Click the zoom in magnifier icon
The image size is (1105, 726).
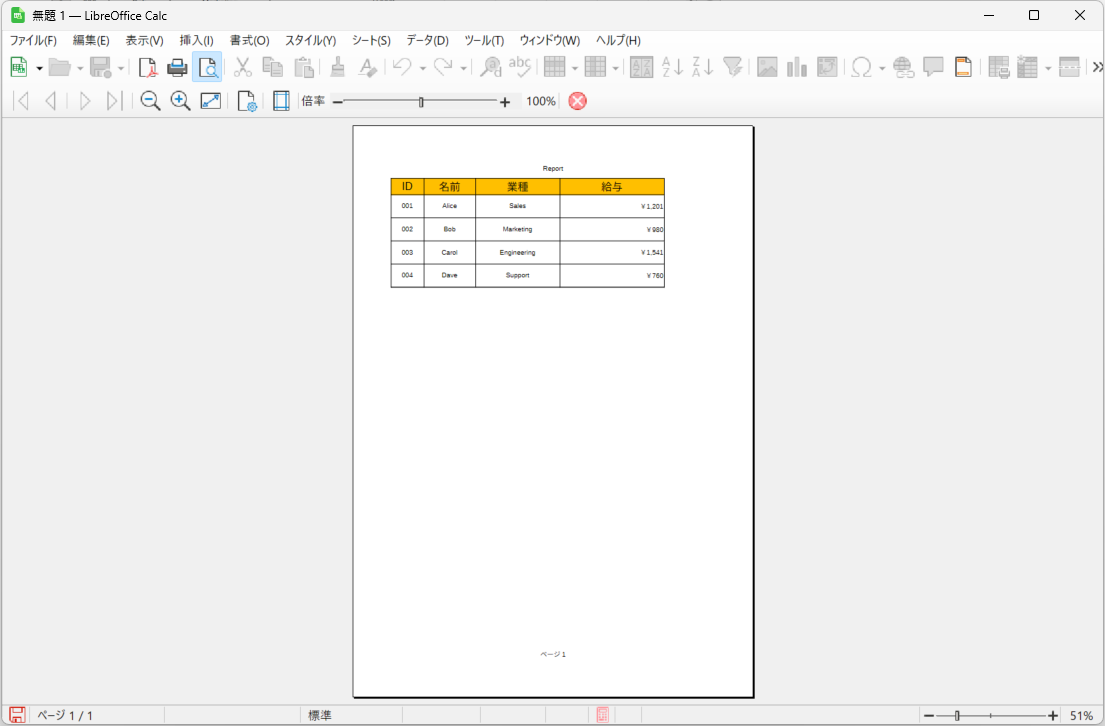tap(180, 101)
